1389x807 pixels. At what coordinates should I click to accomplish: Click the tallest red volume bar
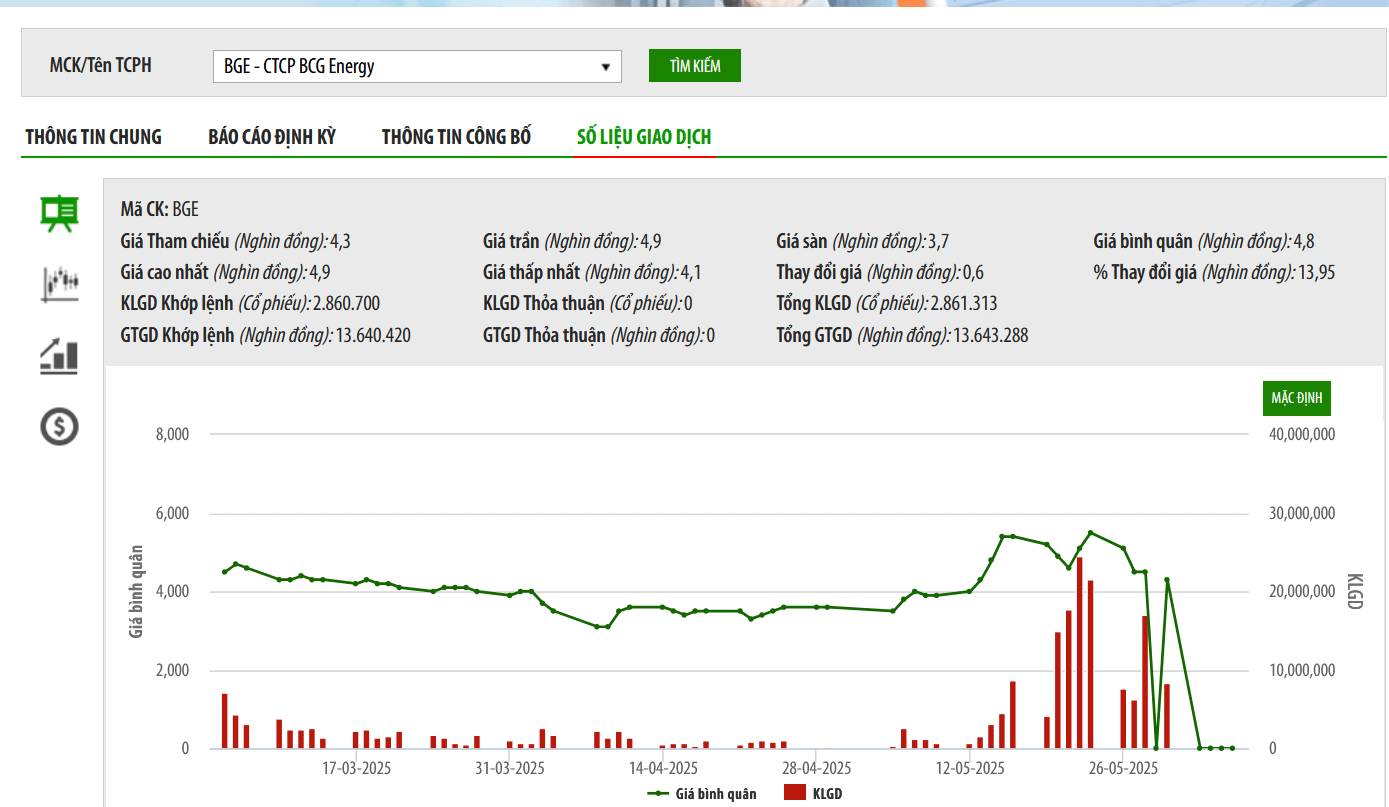(1080, 653)
